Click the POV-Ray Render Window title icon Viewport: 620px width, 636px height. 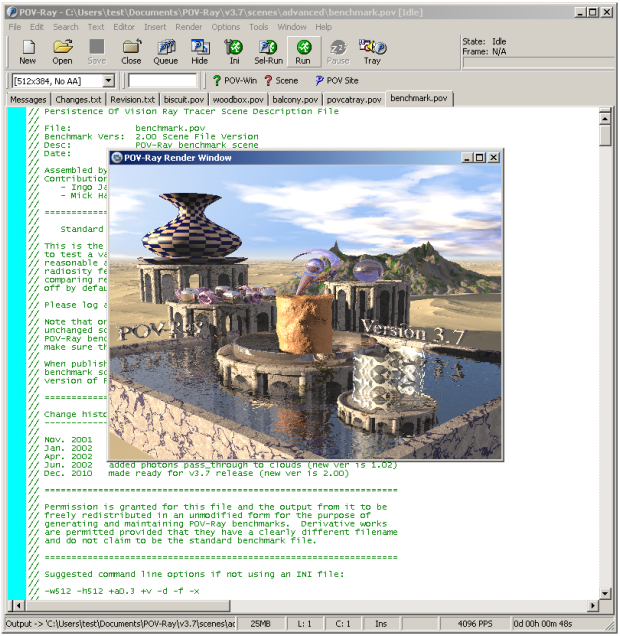117,158
